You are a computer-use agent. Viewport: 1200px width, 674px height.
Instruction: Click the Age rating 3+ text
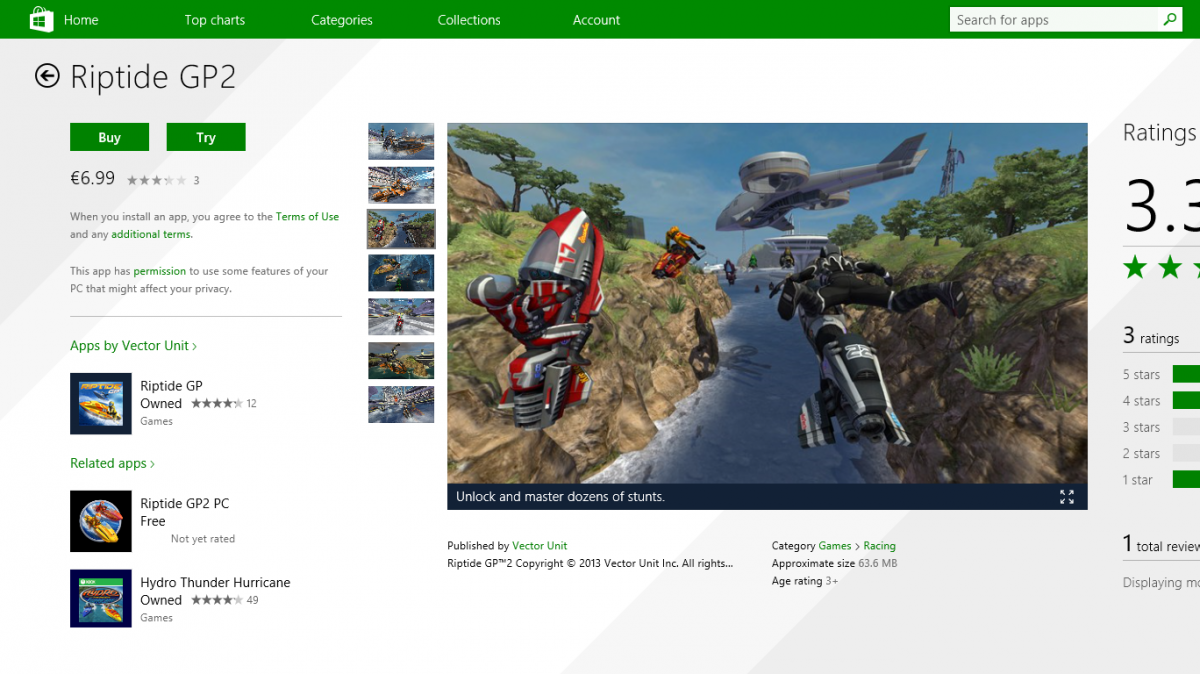point(805,581)
